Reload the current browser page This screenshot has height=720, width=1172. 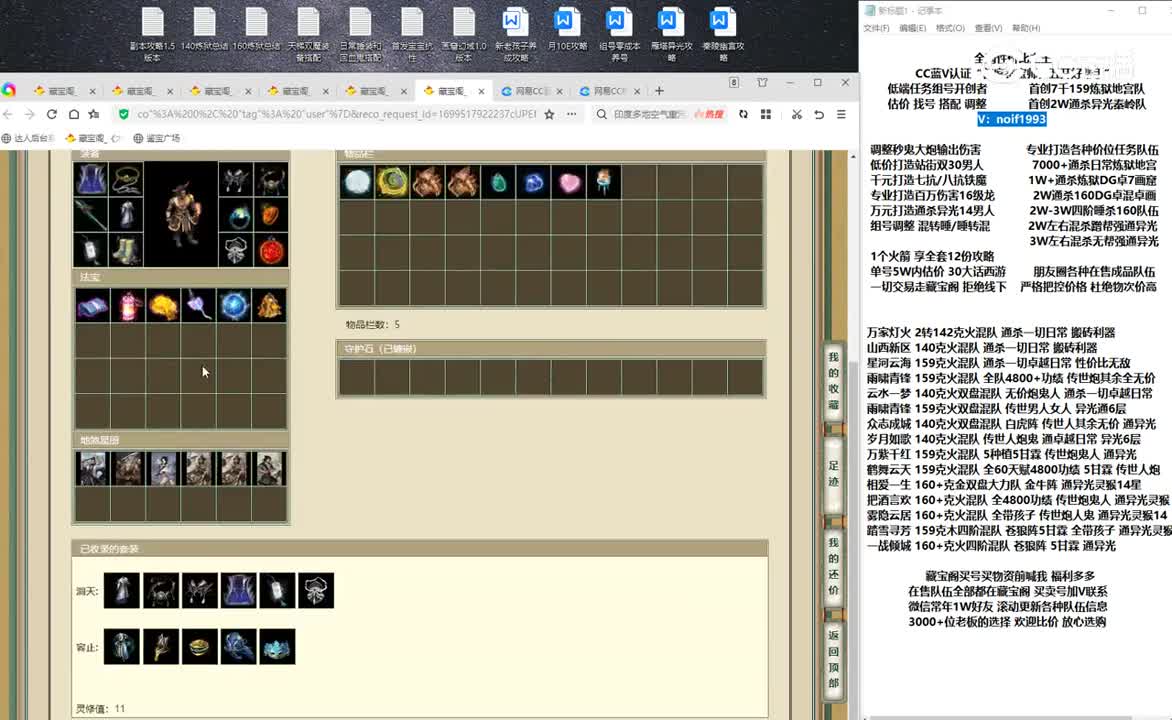tap(52, 114)
